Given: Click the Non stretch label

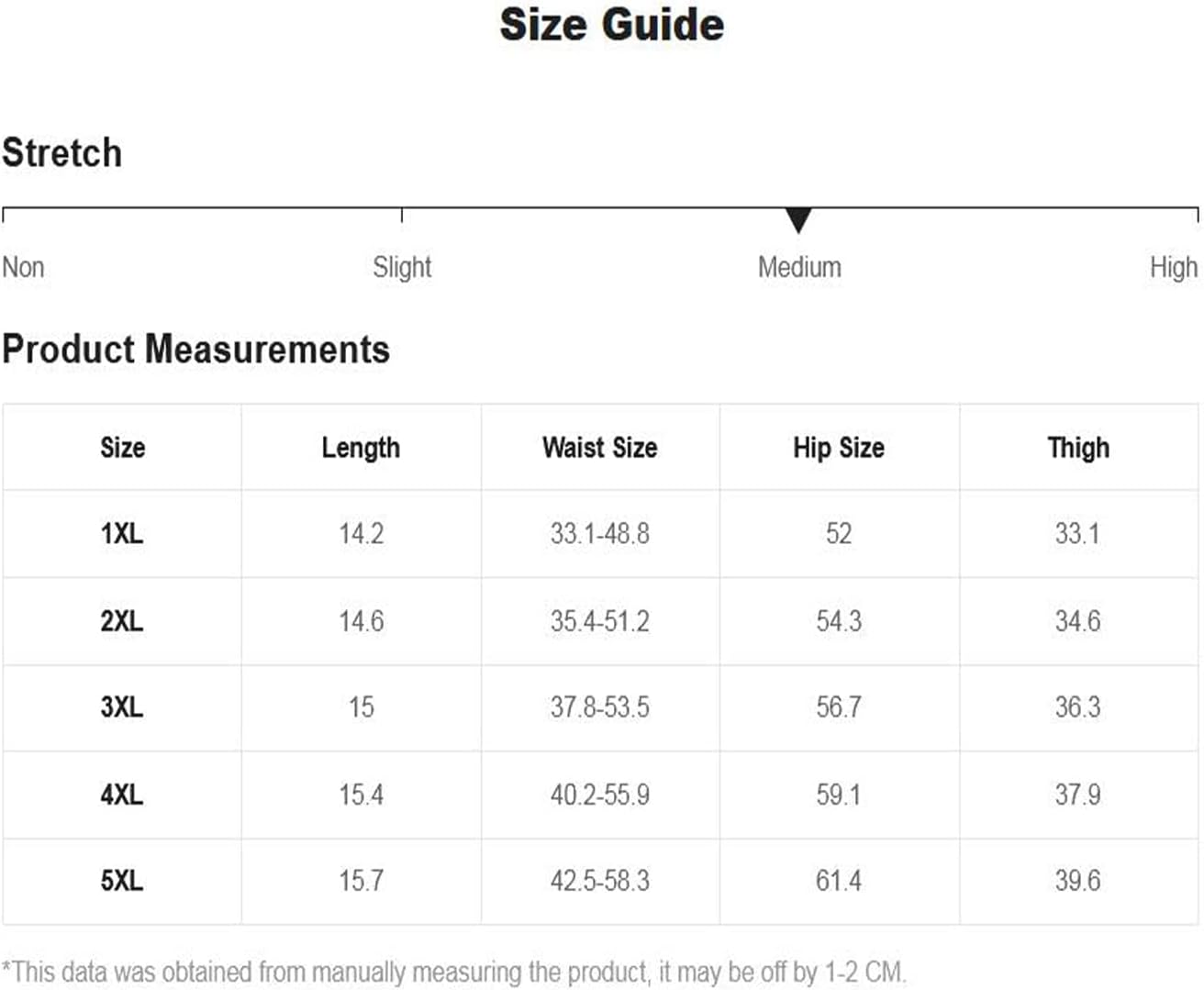Looking at the screenshot, I should pyautogui.click(x=23, y=267).
